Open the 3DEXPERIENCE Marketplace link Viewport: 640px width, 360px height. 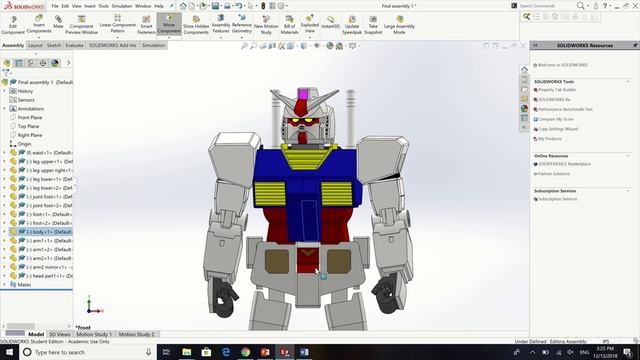[564, 164]
